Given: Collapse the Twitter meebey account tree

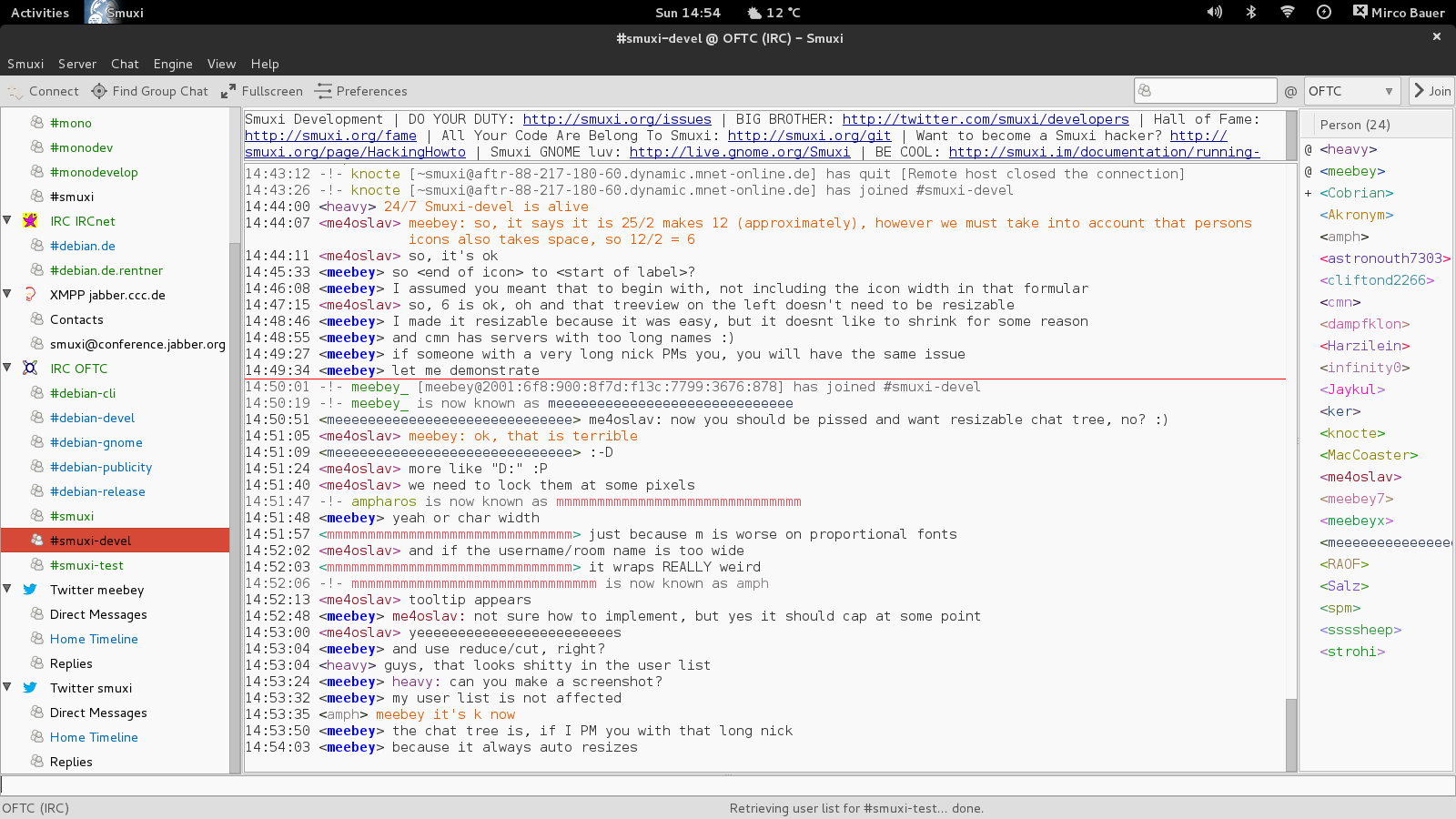Looking at the screenshot, I should coord(7,589).
